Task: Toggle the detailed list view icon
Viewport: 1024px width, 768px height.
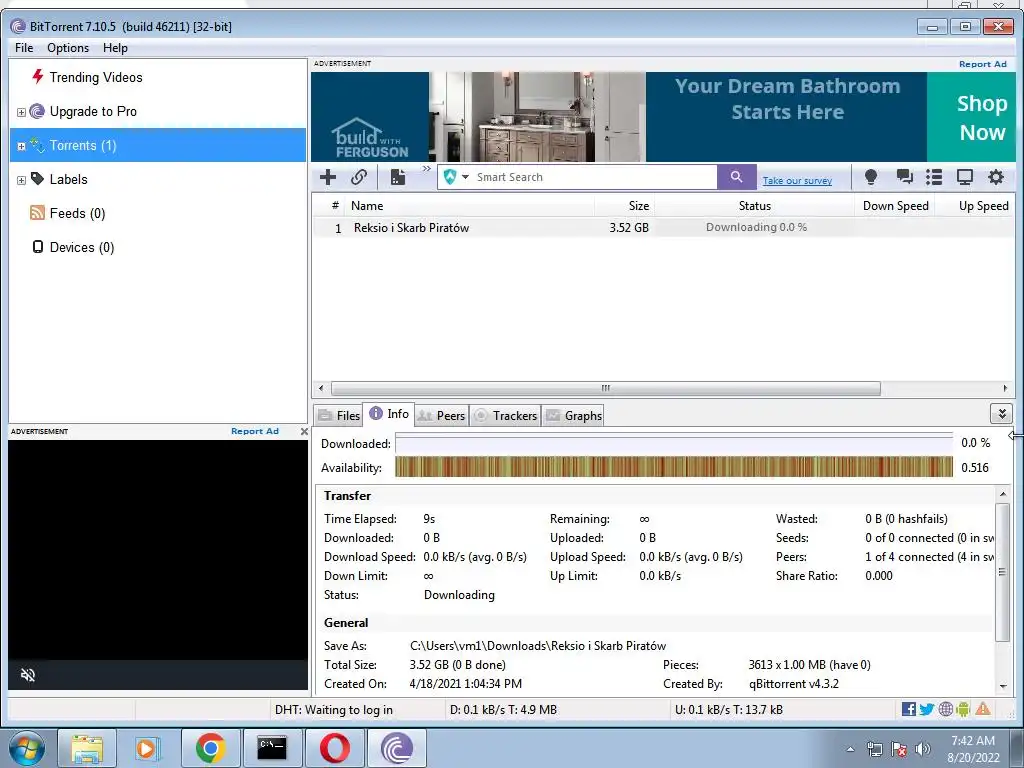Action: click(934, 177)
